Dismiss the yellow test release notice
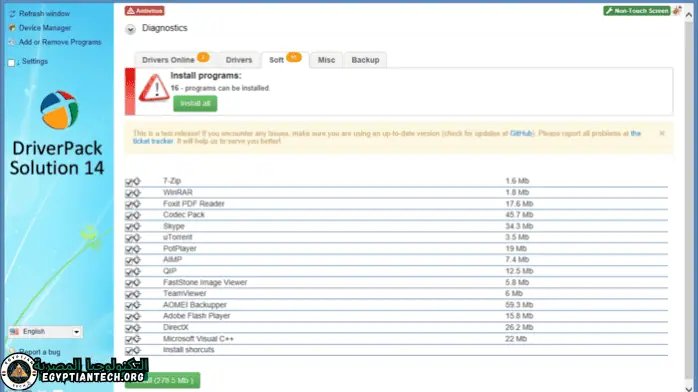 tap(662, 133)
